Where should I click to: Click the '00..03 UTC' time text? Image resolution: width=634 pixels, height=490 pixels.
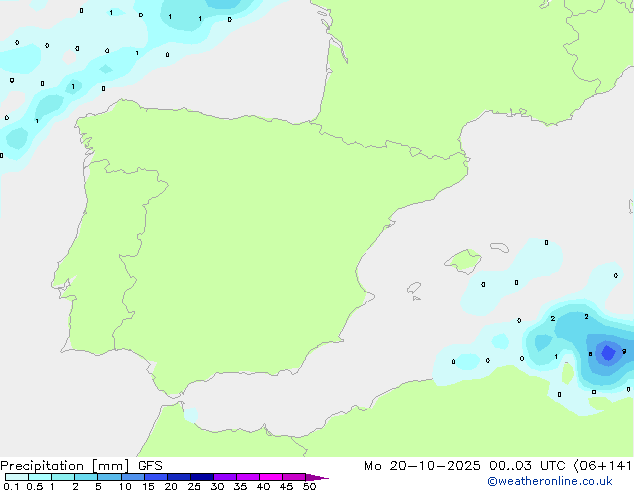[x=527, y=466]
